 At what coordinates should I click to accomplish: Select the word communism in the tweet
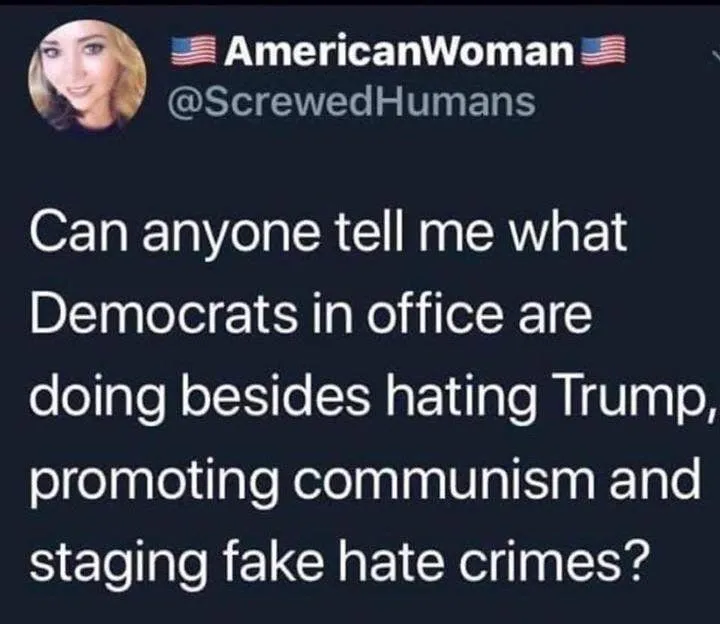(444, 481)
